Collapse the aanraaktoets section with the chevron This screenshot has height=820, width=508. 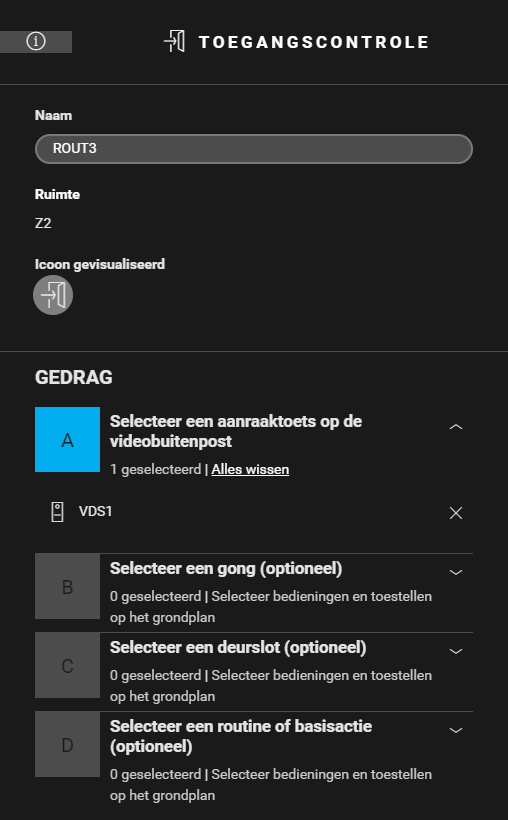(456, 427)
